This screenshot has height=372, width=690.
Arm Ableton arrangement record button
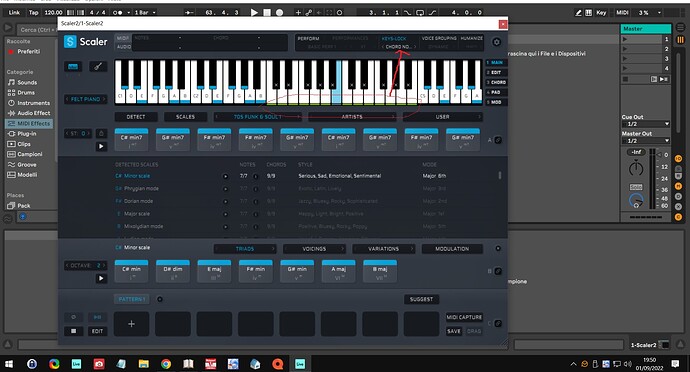tap(279, 12)
